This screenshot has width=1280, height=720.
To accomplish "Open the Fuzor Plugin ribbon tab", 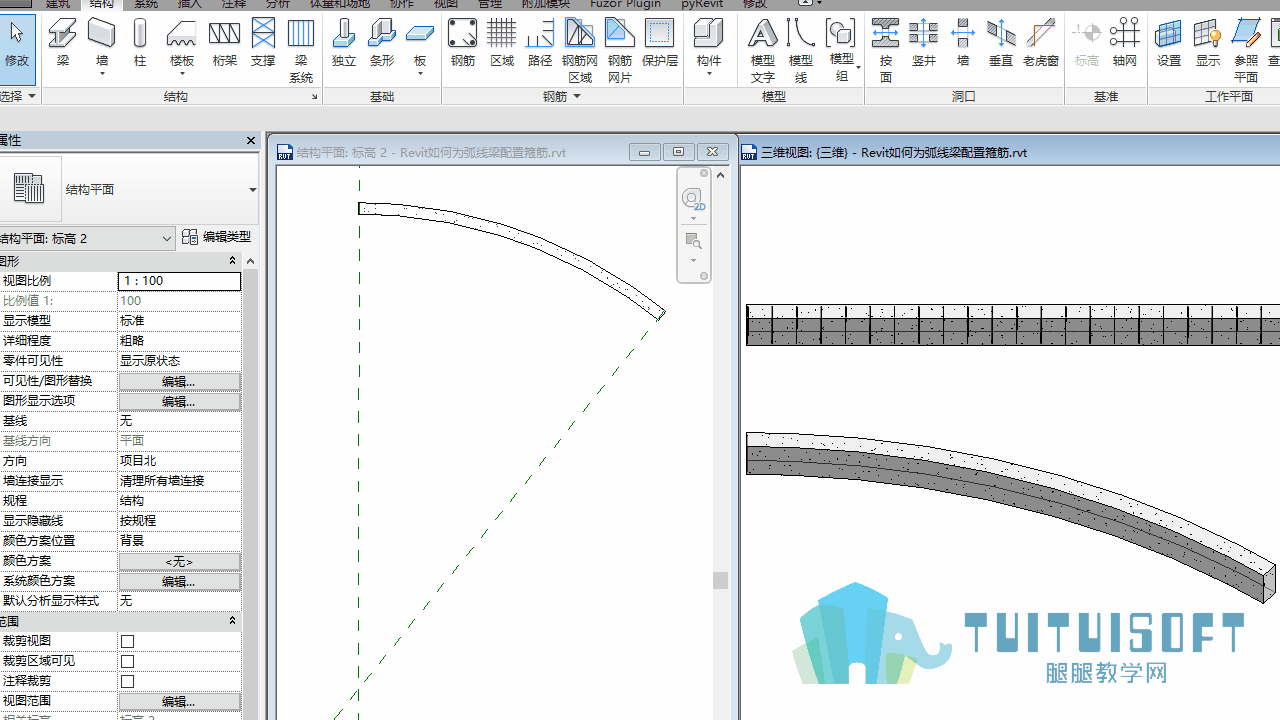I will click(x=626, y=4).
